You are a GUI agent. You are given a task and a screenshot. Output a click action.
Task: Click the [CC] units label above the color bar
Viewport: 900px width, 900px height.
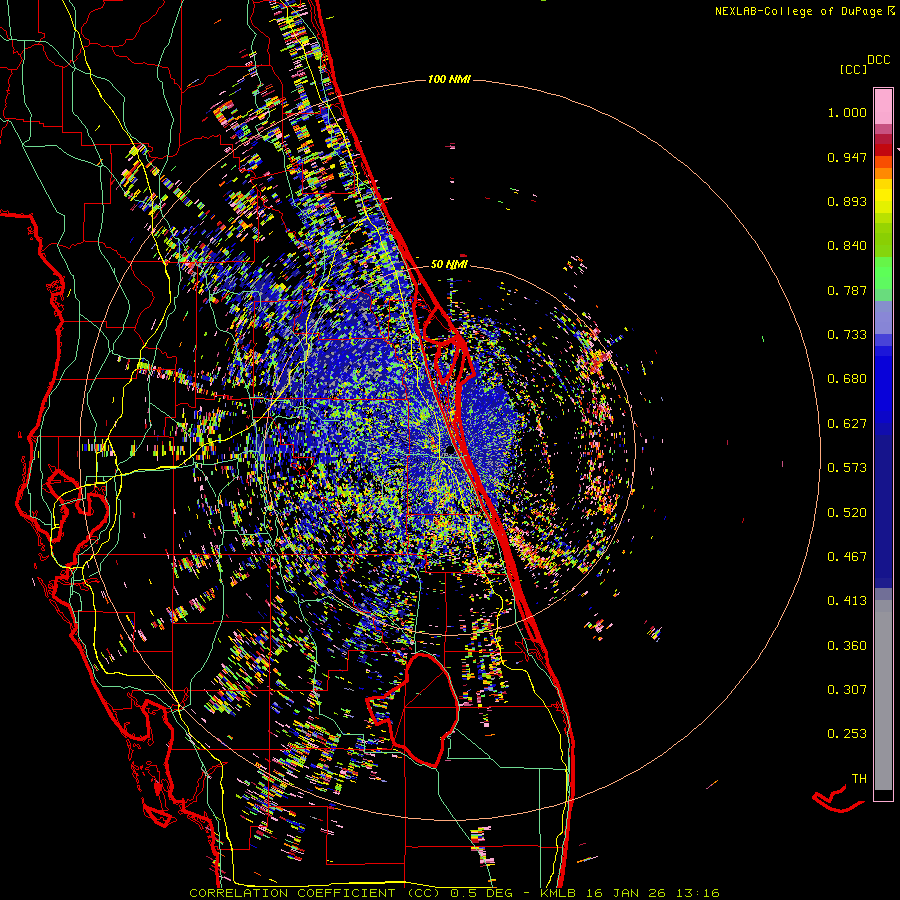tap(853, 69)
